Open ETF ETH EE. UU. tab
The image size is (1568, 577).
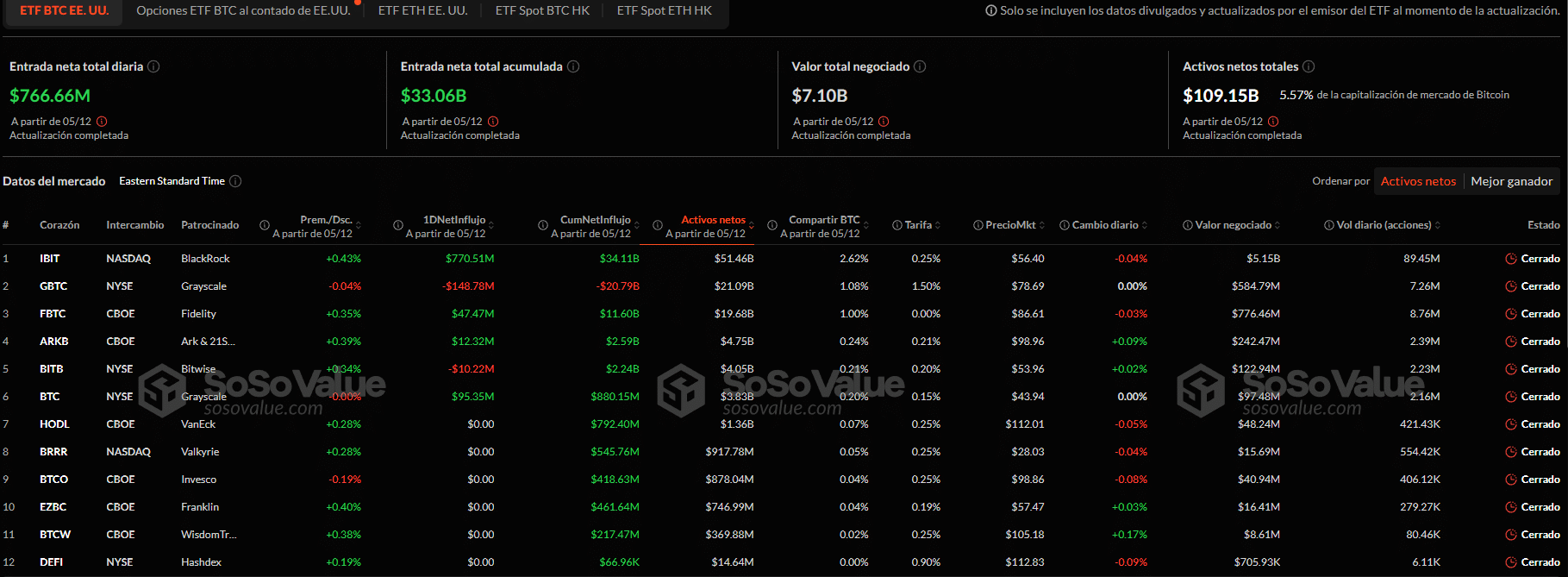tap(422, 10)
